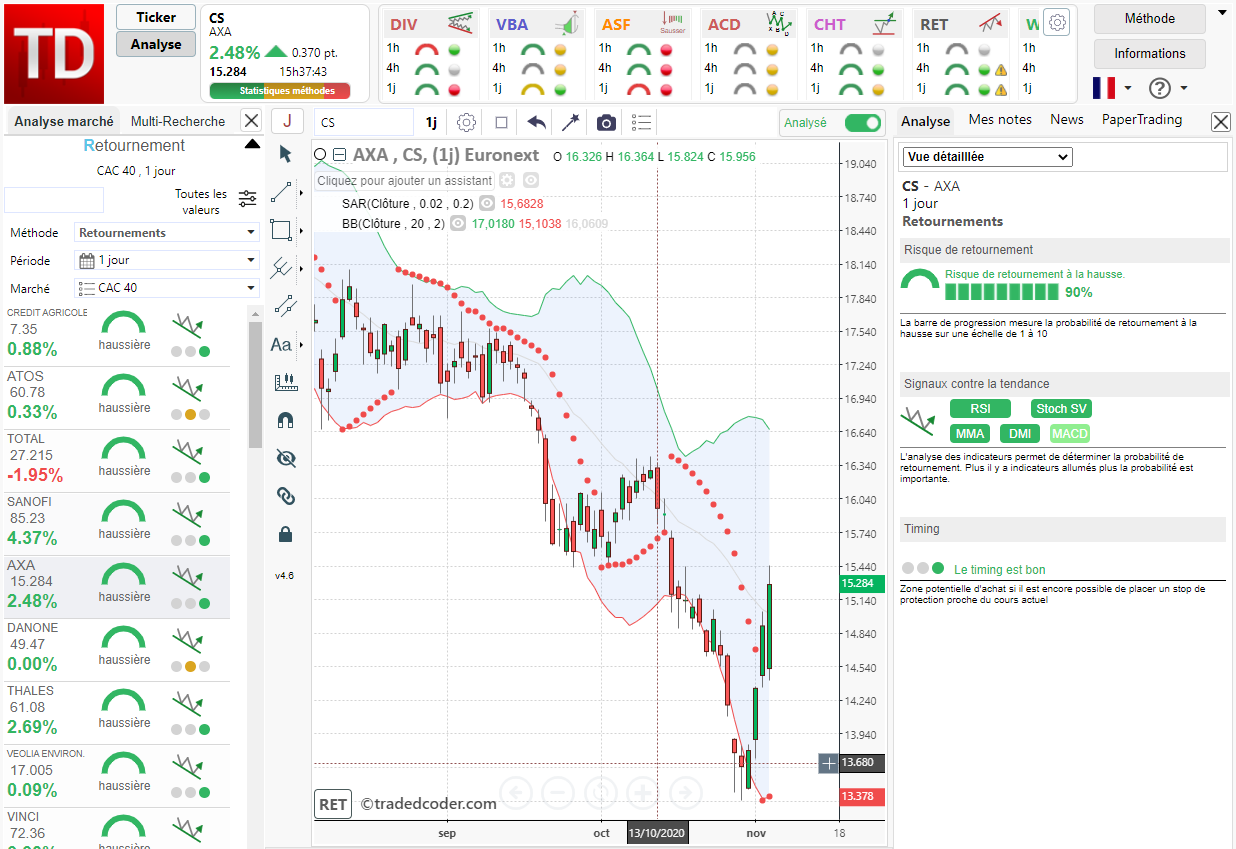
Task: Click the DIV method divergence icon
Action: tap(461, 23)
